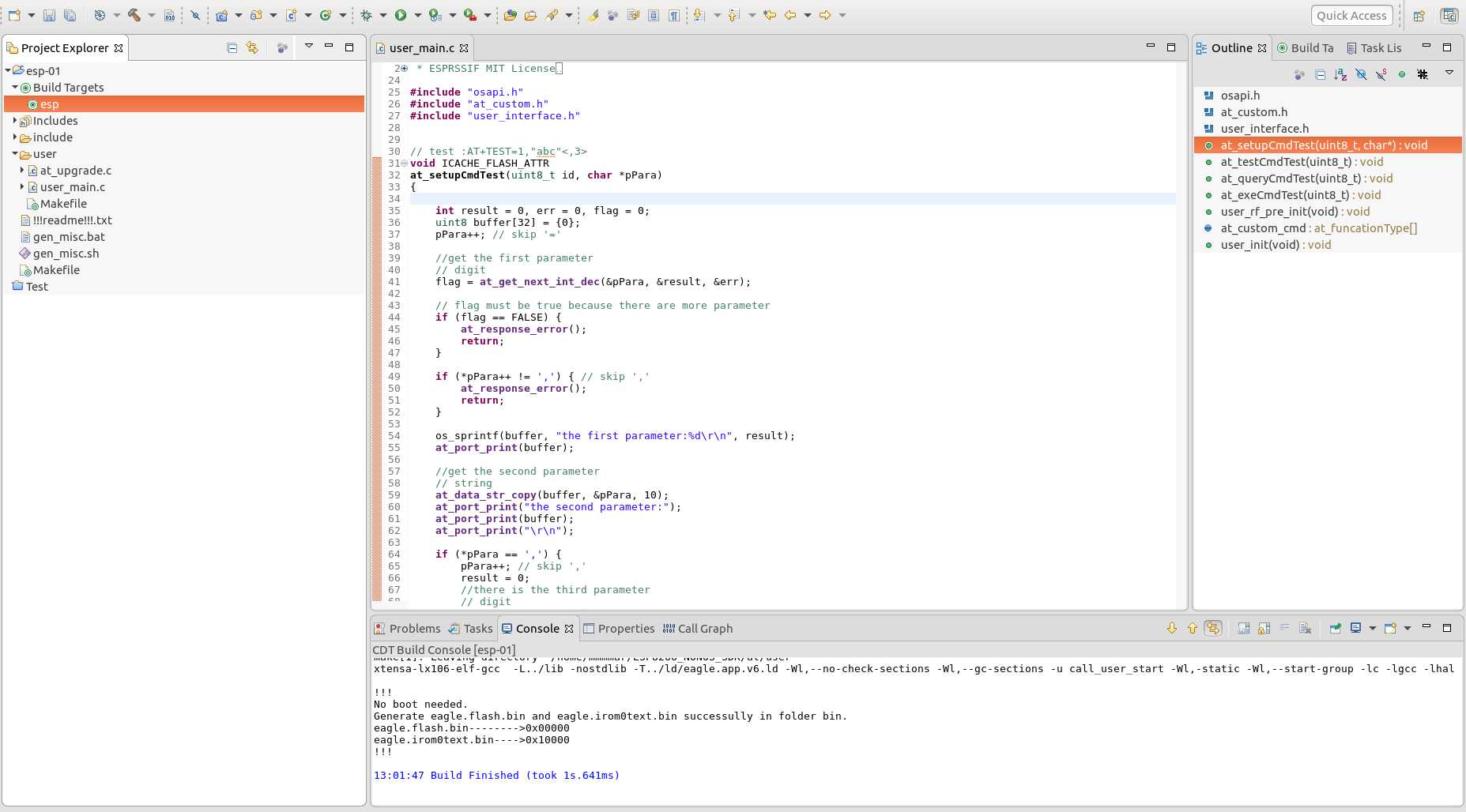Click the Save All icon
1466x812 pixels.
point(70,15)
